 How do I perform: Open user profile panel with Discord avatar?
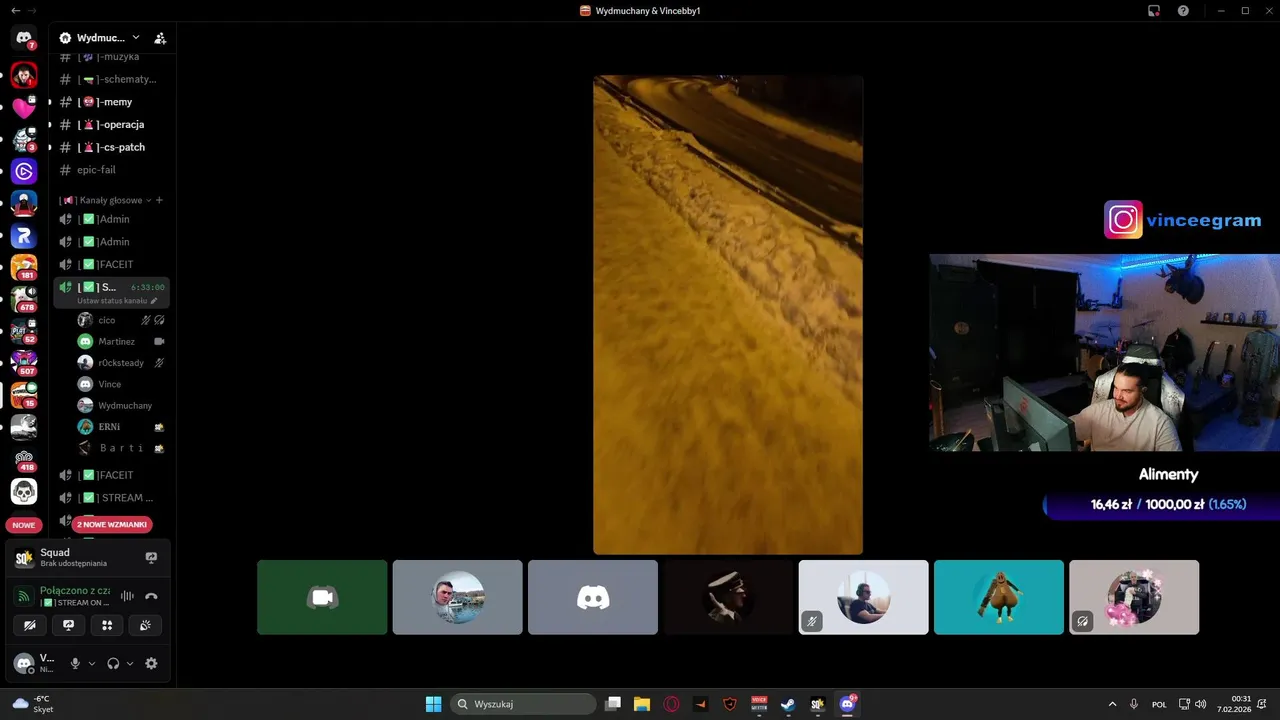tap(36, 663)
